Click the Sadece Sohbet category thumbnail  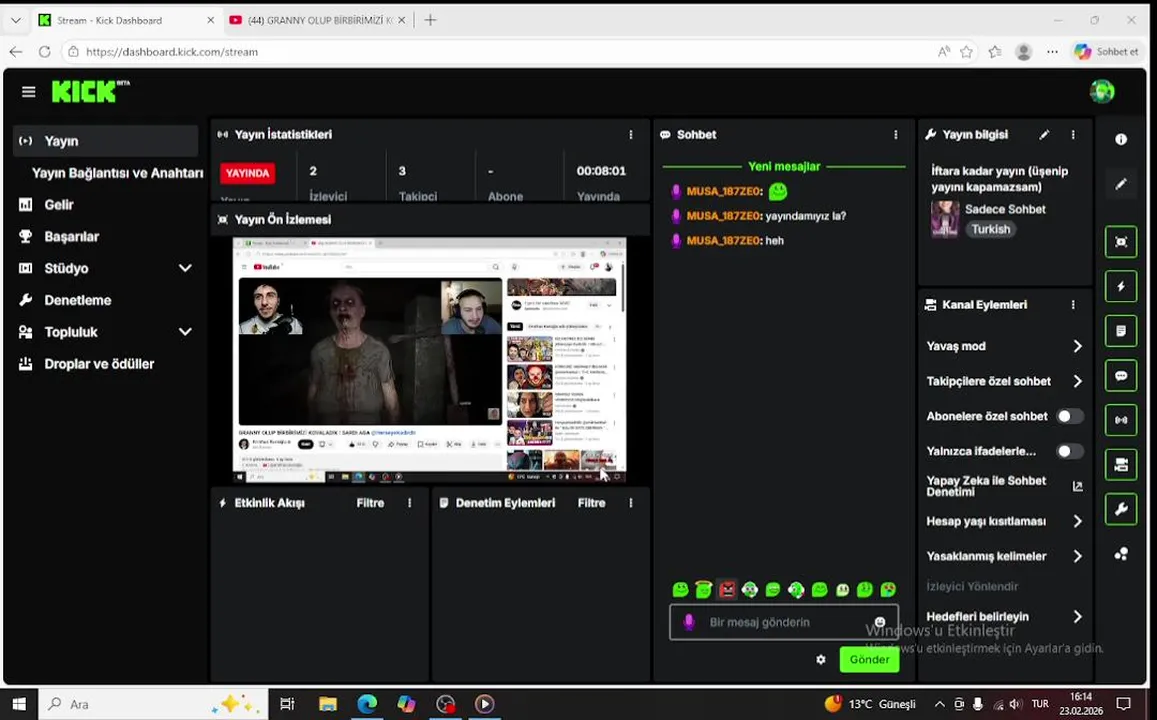coord(945,219)
